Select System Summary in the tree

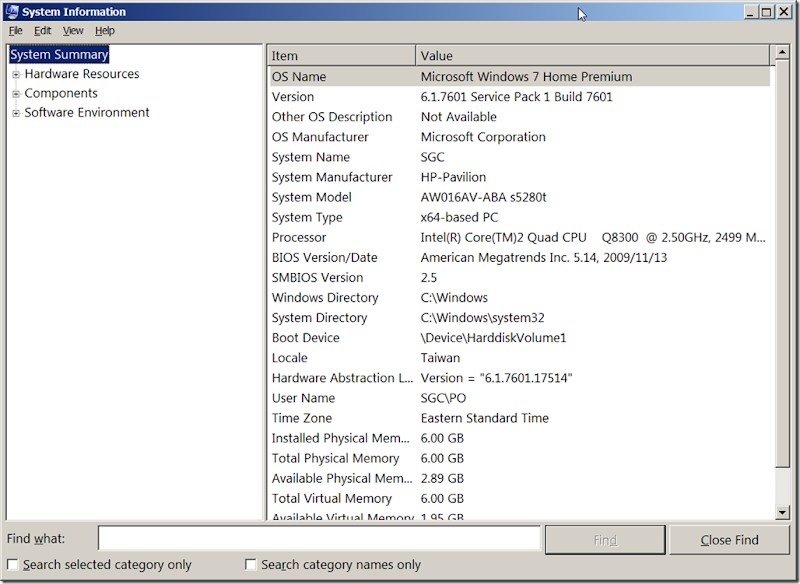pos(59,55)
